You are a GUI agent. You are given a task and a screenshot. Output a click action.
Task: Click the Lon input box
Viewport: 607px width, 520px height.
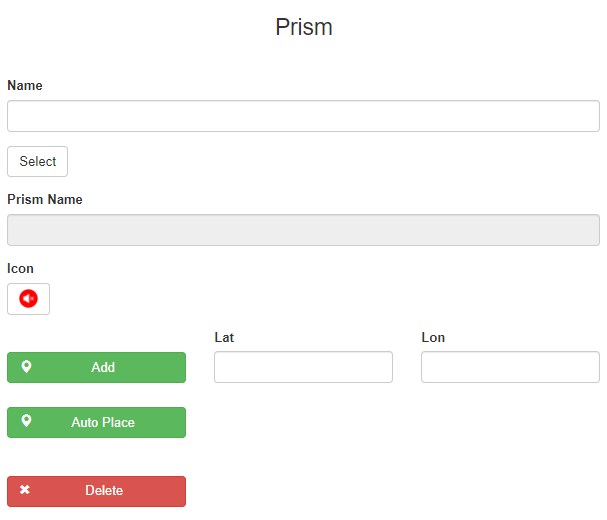coord(510,367)
